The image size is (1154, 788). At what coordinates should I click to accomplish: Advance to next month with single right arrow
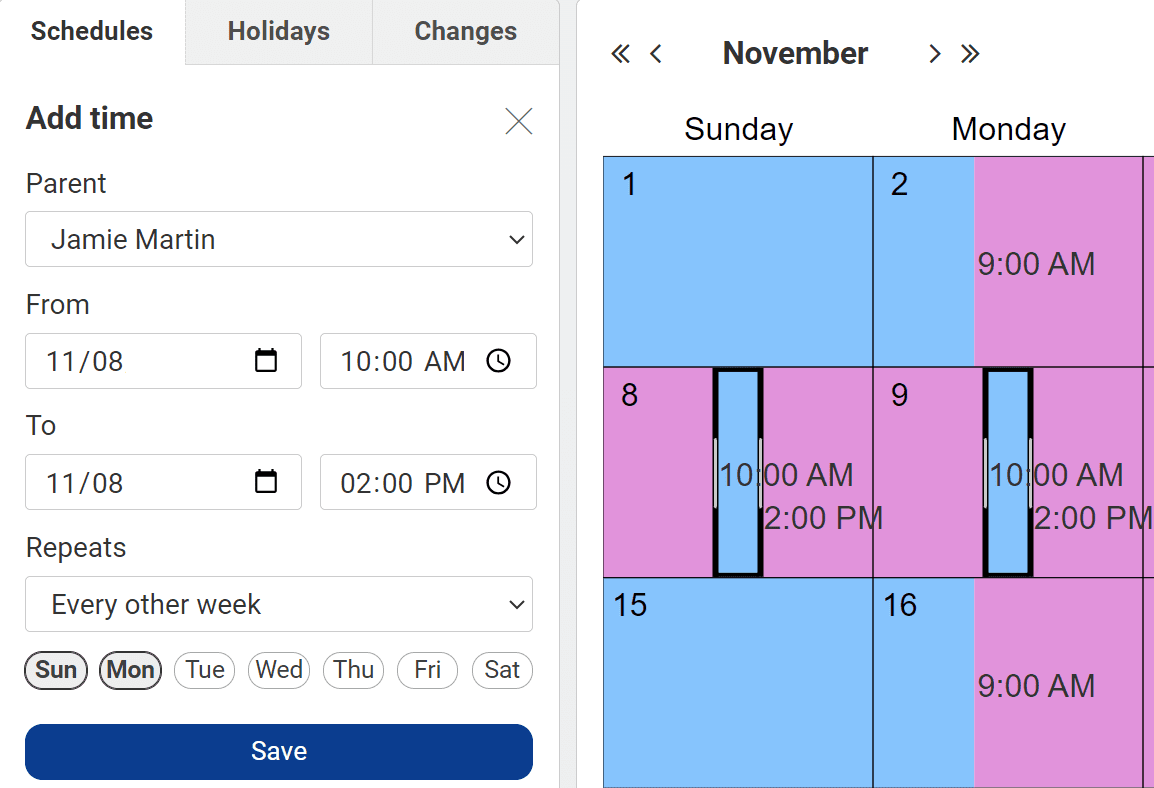click(935, 54)
